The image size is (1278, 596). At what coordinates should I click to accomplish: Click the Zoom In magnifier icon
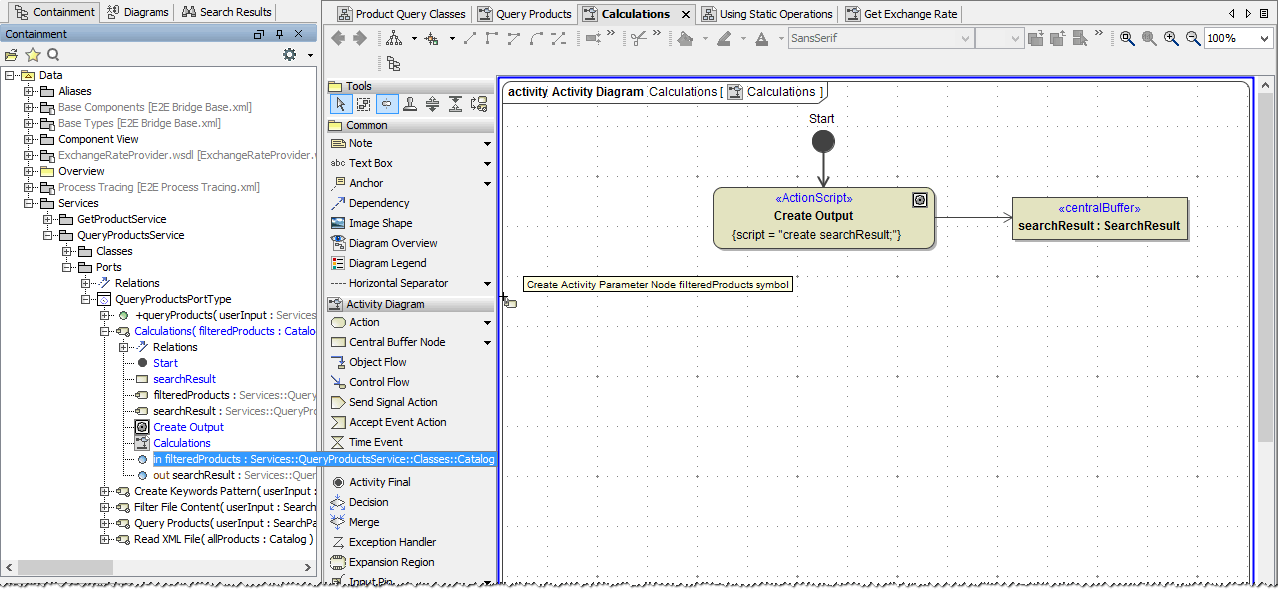[1170, 37]
